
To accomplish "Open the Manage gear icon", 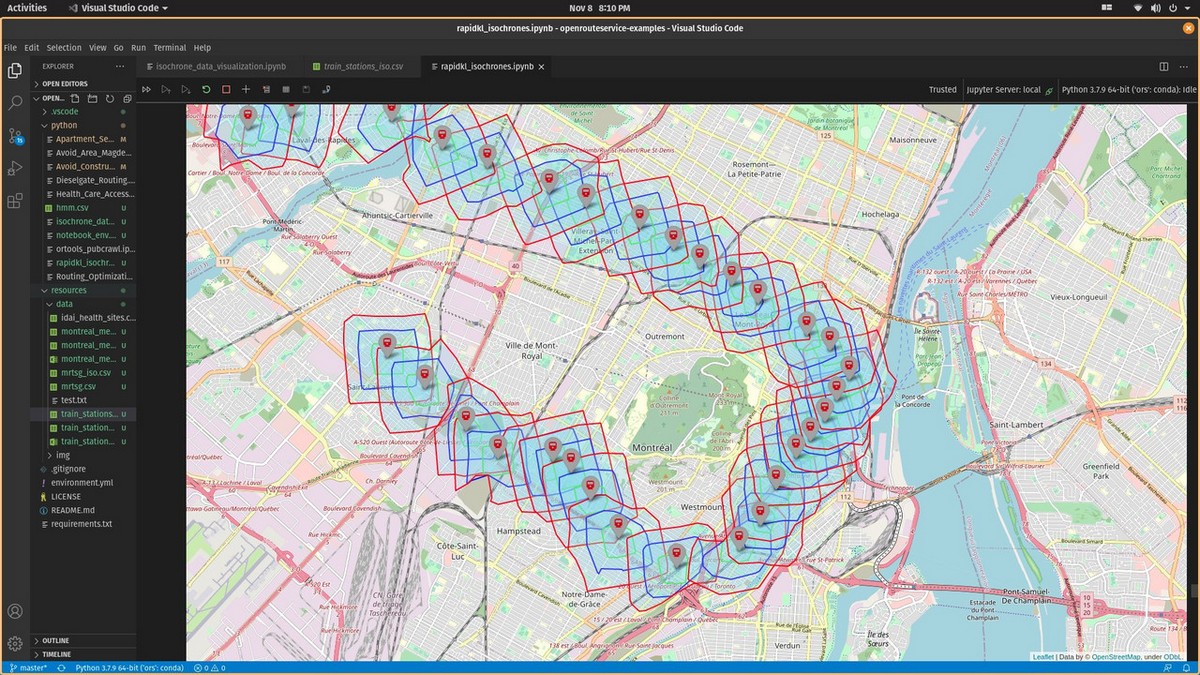I will coord(15,644).
